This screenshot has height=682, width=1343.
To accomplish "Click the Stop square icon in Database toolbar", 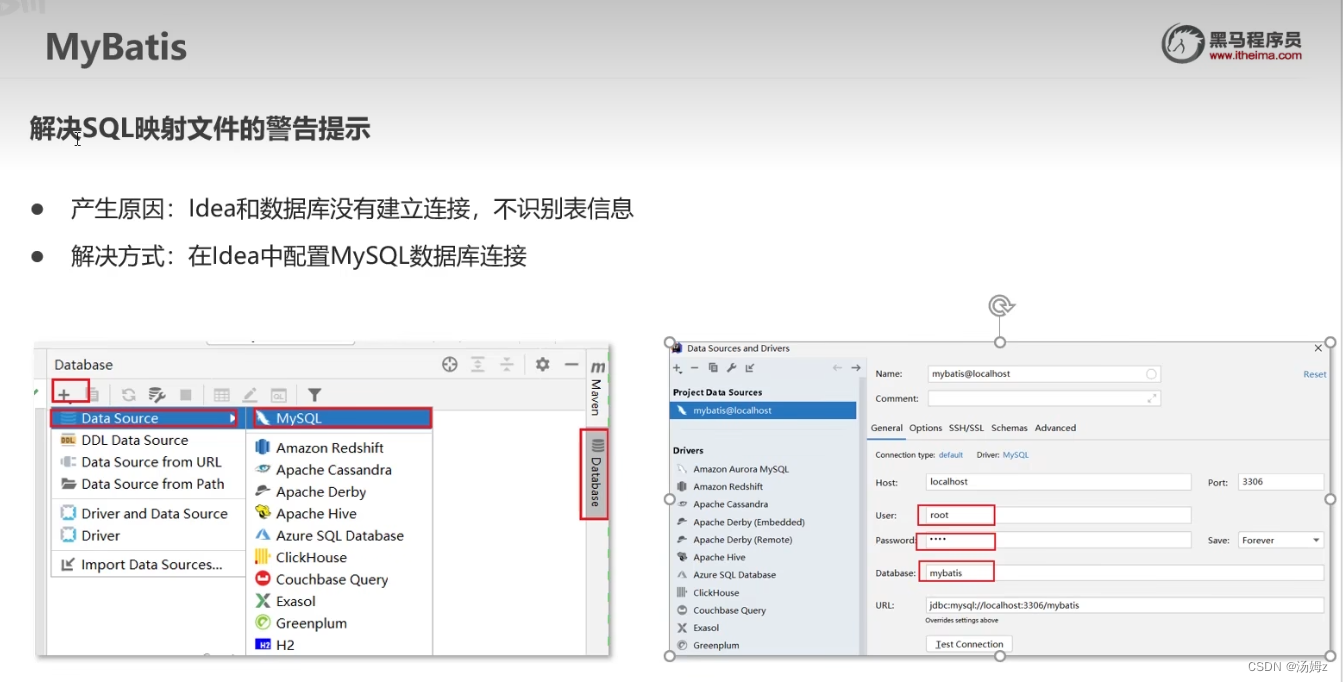I will click(186, 395).
